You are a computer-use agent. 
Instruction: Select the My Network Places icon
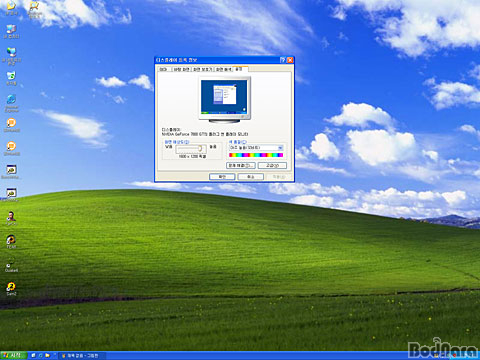click(11, 56)
